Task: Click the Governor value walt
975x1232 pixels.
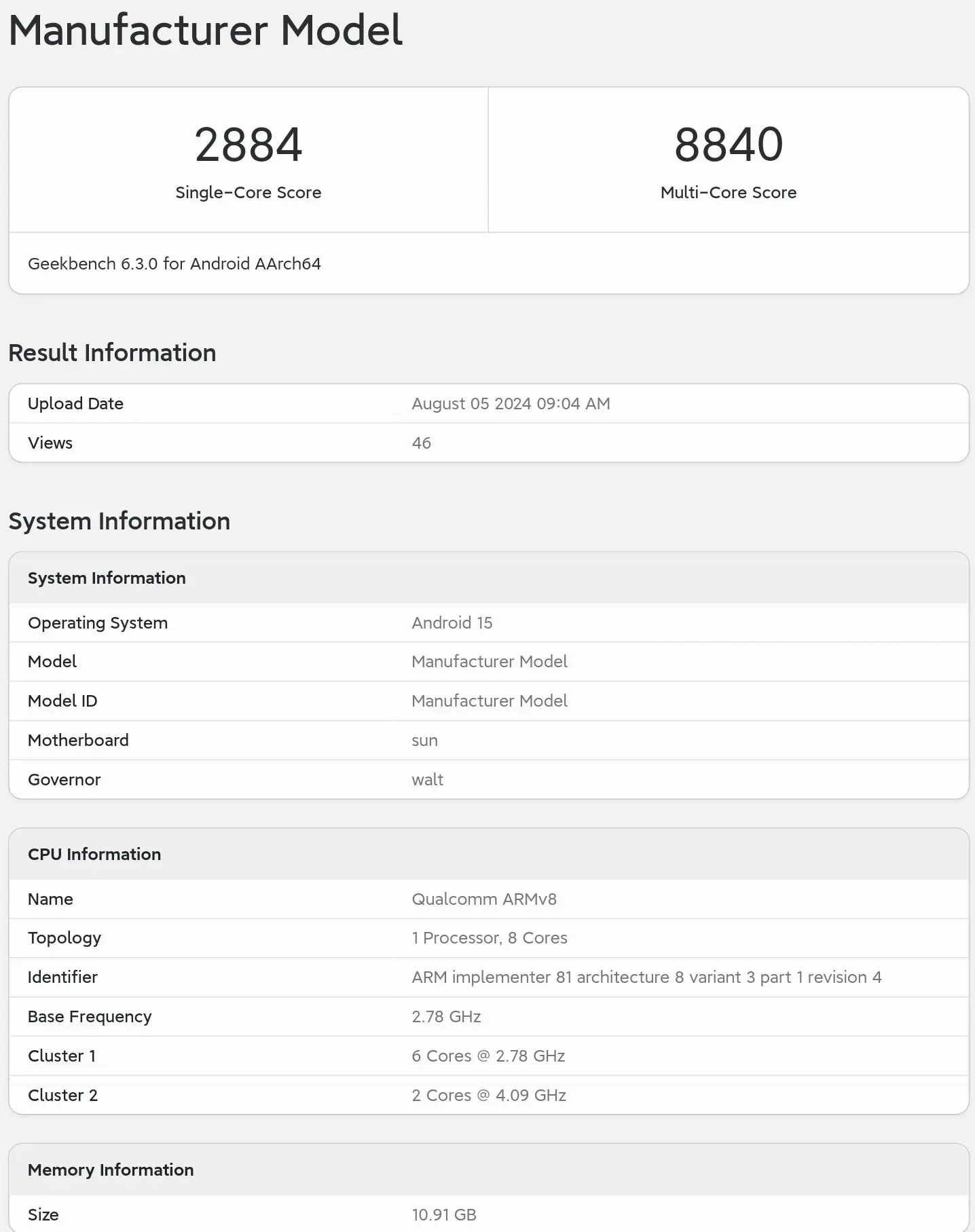Action: pyautogui.click(x=427, y=780)
